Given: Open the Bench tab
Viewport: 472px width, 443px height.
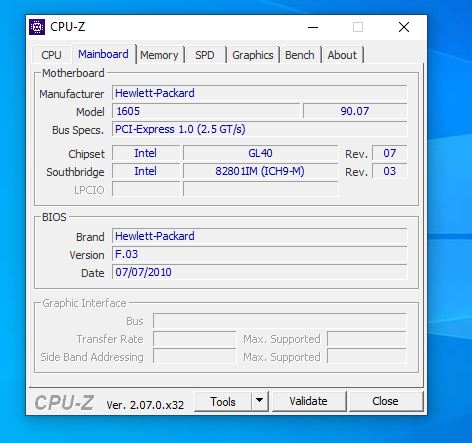Looking at the screenshot, I should click(300, 55).
